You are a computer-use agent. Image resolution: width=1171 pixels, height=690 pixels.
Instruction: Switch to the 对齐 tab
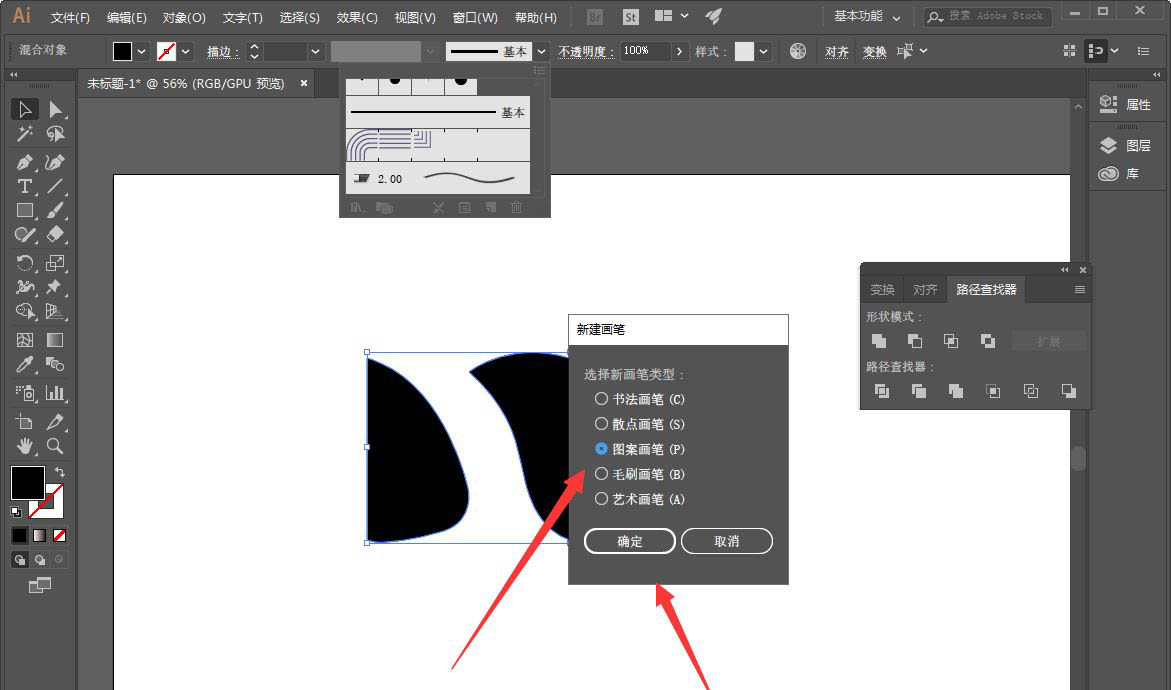[925, 290]
